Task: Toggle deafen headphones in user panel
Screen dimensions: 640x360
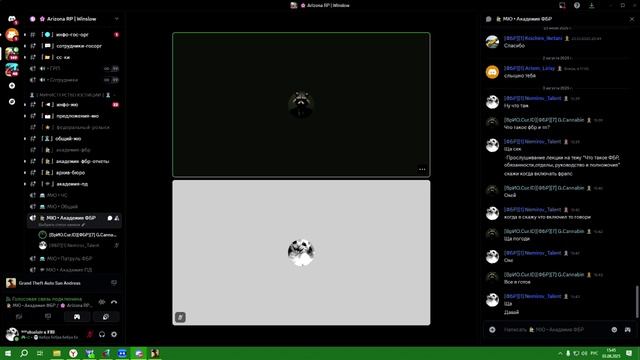Action: (102, 334)
